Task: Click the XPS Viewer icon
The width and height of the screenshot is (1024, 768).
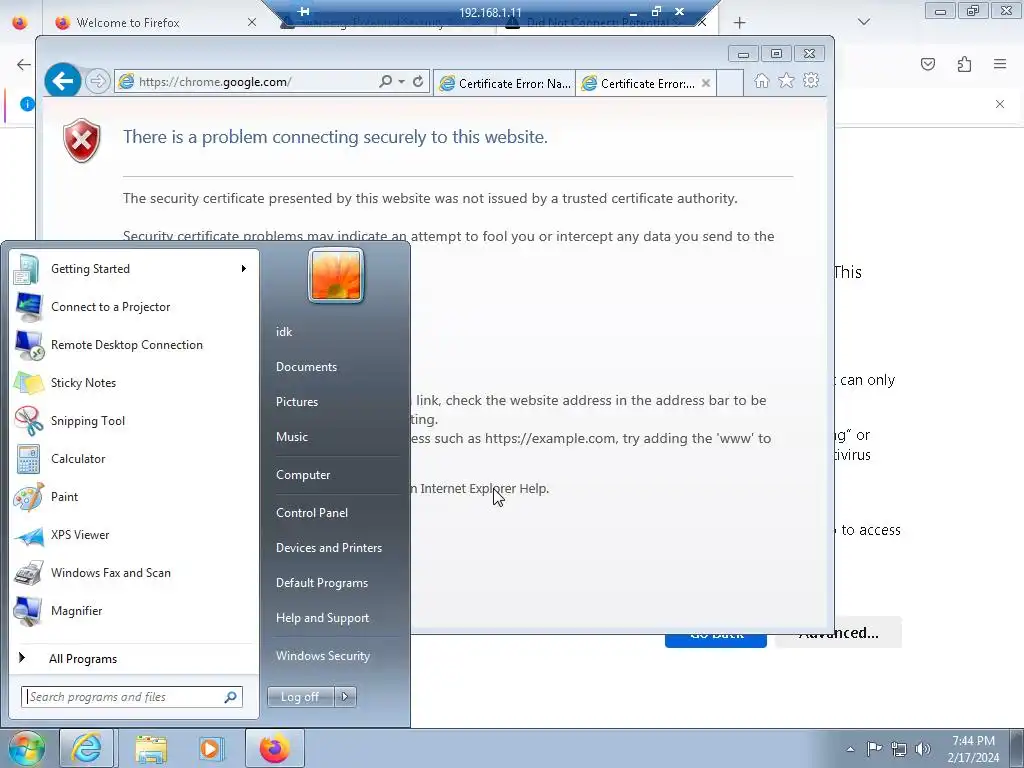Action: click(x=29, y=535)
